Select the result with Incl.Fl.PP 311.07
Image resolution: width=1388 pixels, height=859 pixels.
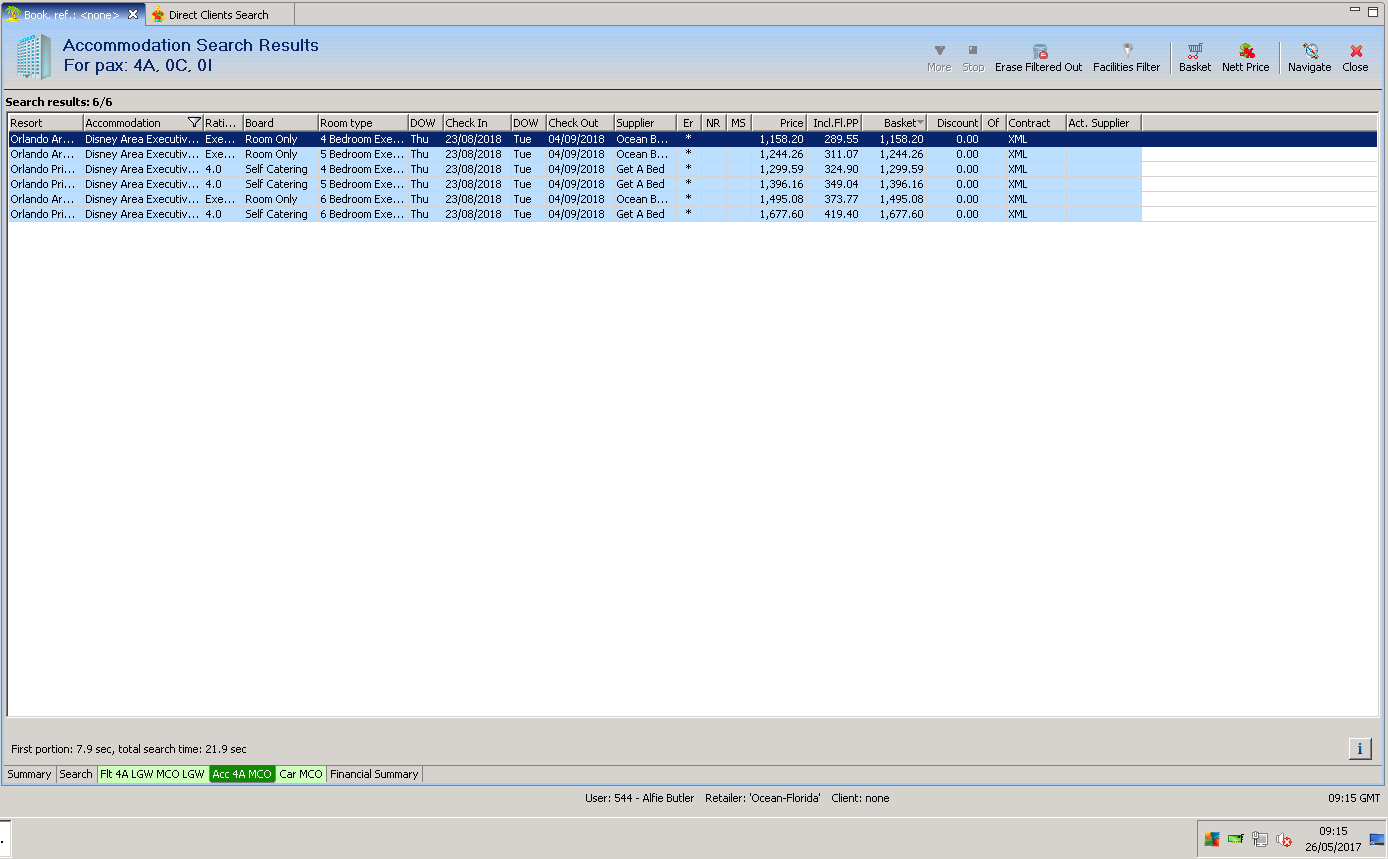[x=692, y=154]
